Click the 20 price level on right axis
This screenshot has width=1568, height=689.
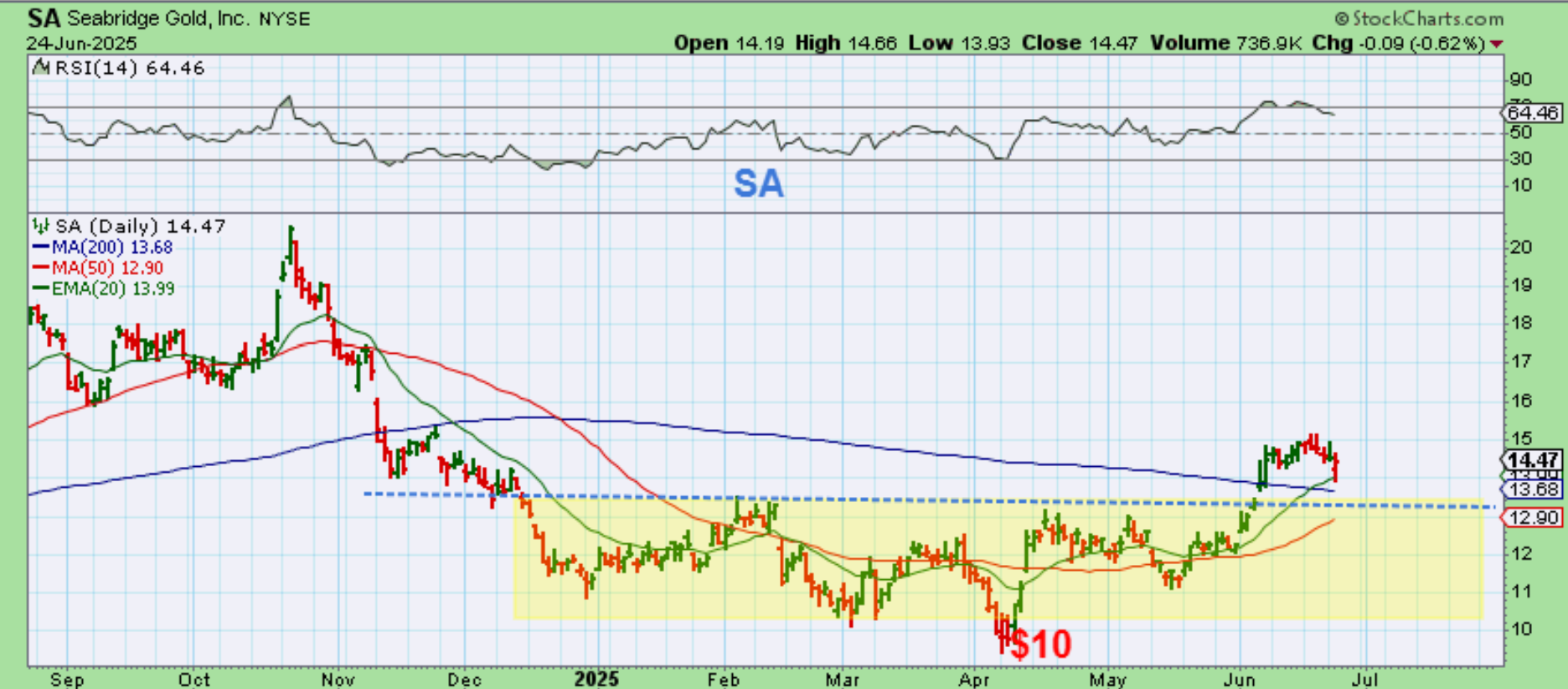[1520, 247]
